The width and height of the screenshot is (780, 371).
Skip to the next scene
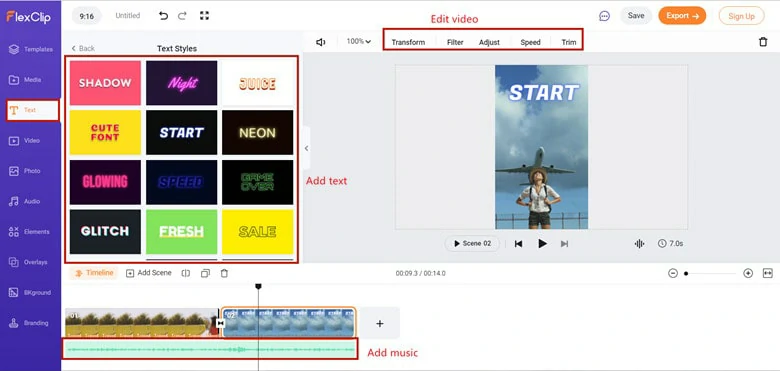tap(564, 244)
